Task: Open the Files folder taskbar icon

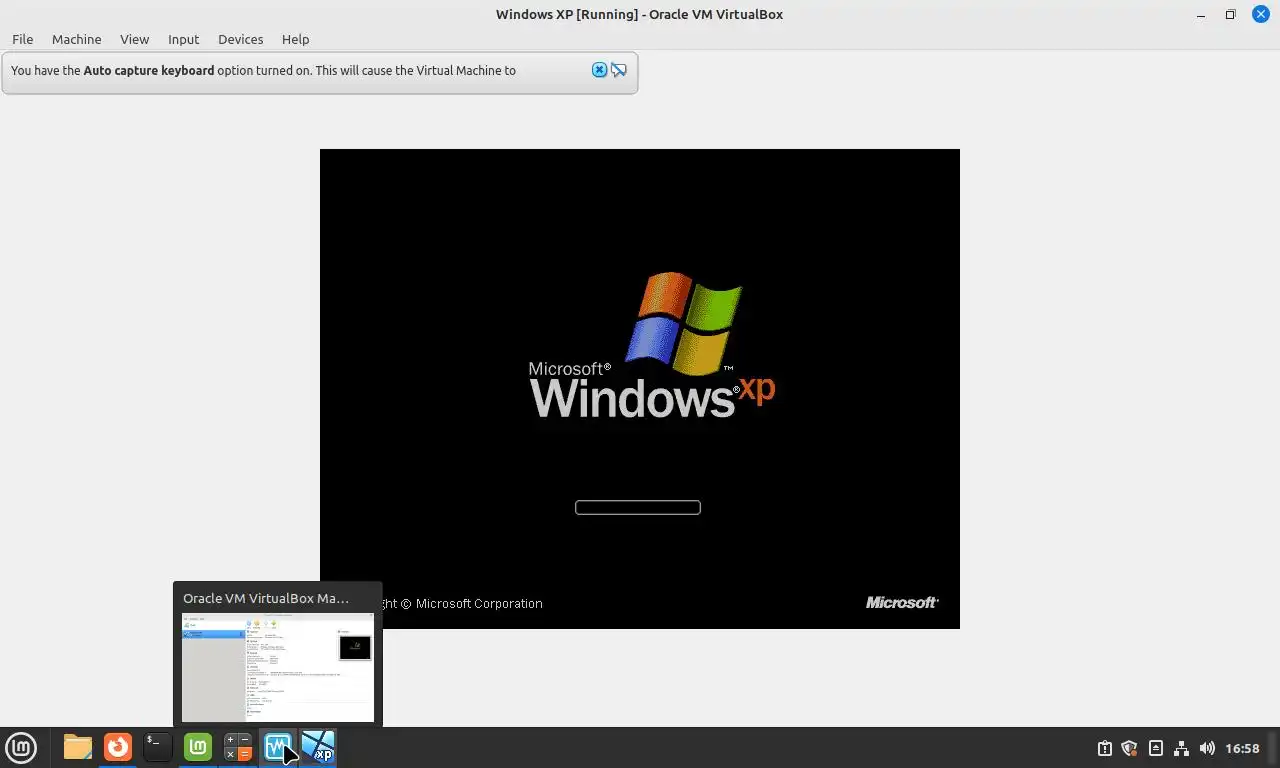Action: (x=77, y=747)
